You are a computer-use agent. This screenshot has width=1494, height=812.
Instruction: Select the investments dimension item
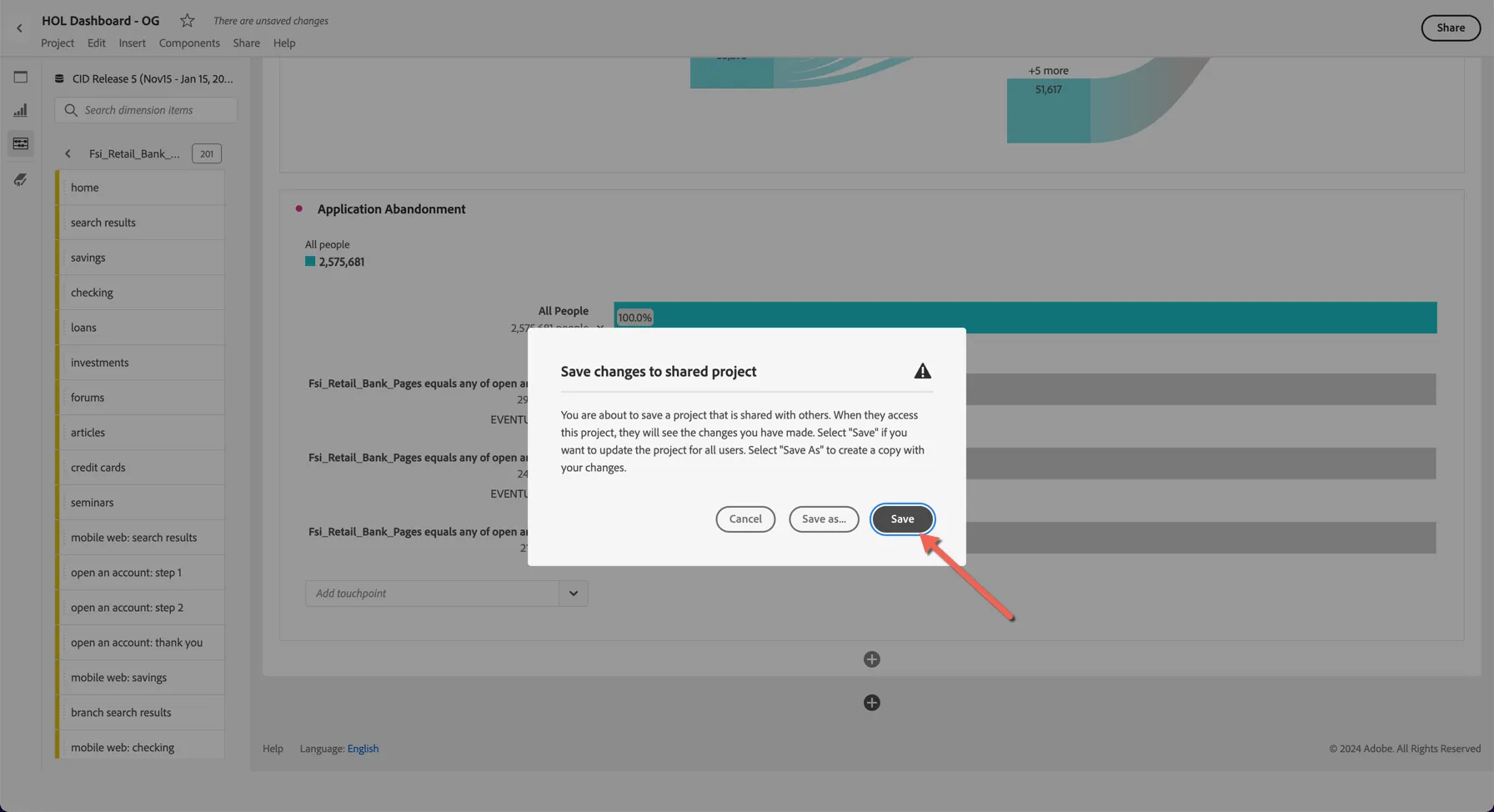(140, 363)
